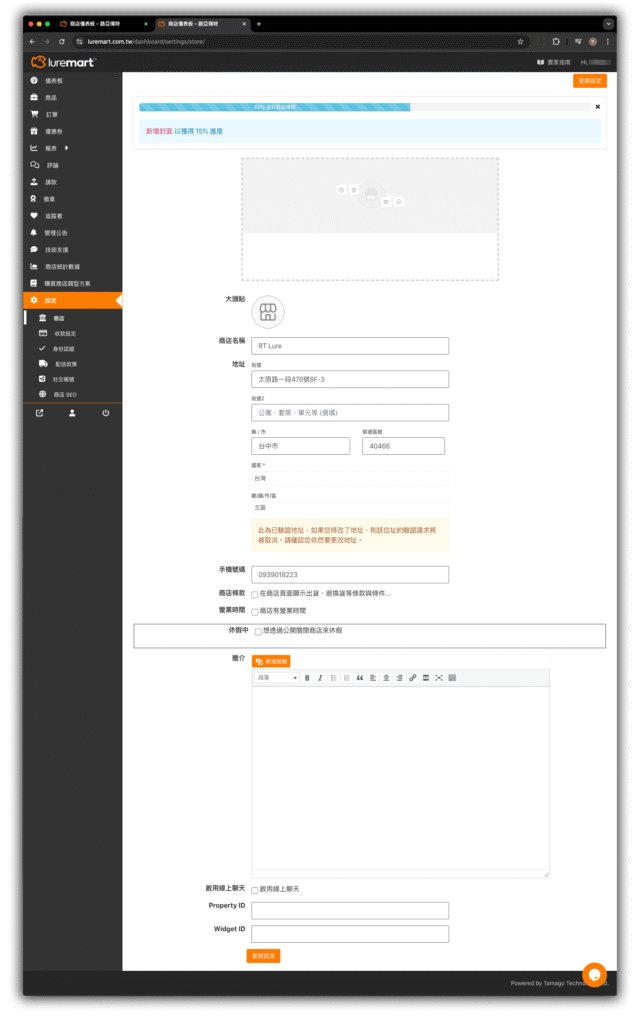Click the Bold icon in the editor toolbar

(307, 678)
